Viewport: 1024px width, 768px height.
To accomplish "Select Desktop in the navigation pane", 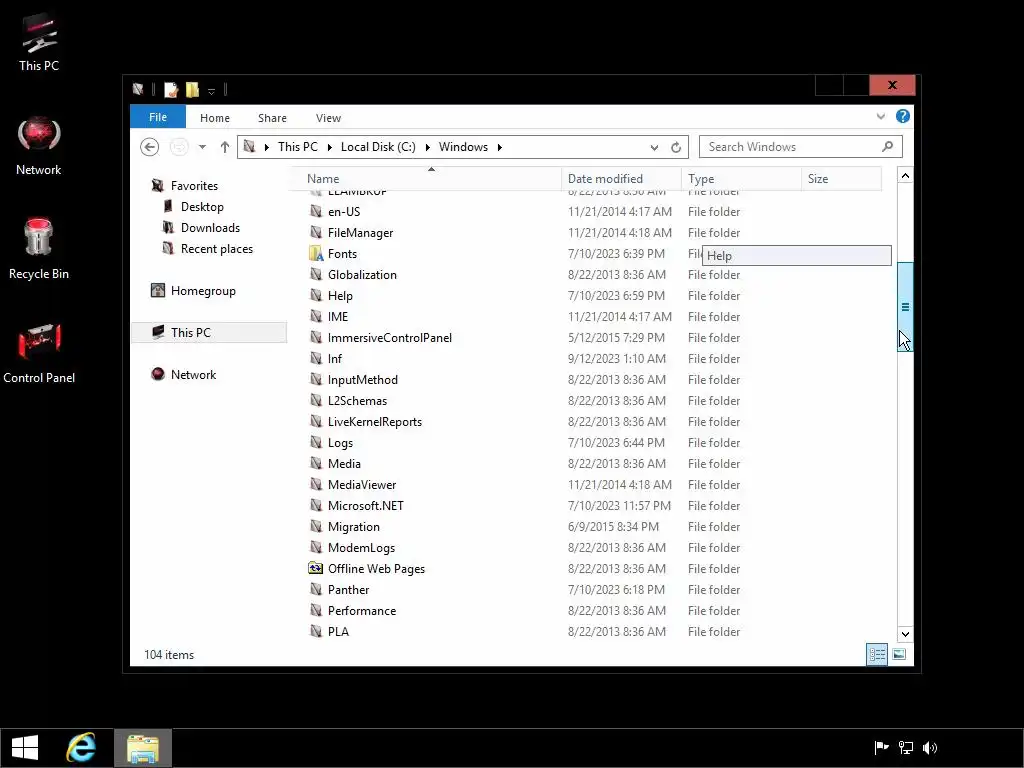I will (202, 207).
